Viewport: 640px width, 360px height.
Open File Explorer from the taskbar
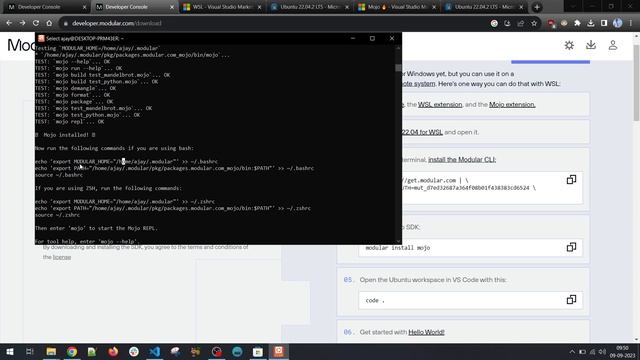pos(51,351)
